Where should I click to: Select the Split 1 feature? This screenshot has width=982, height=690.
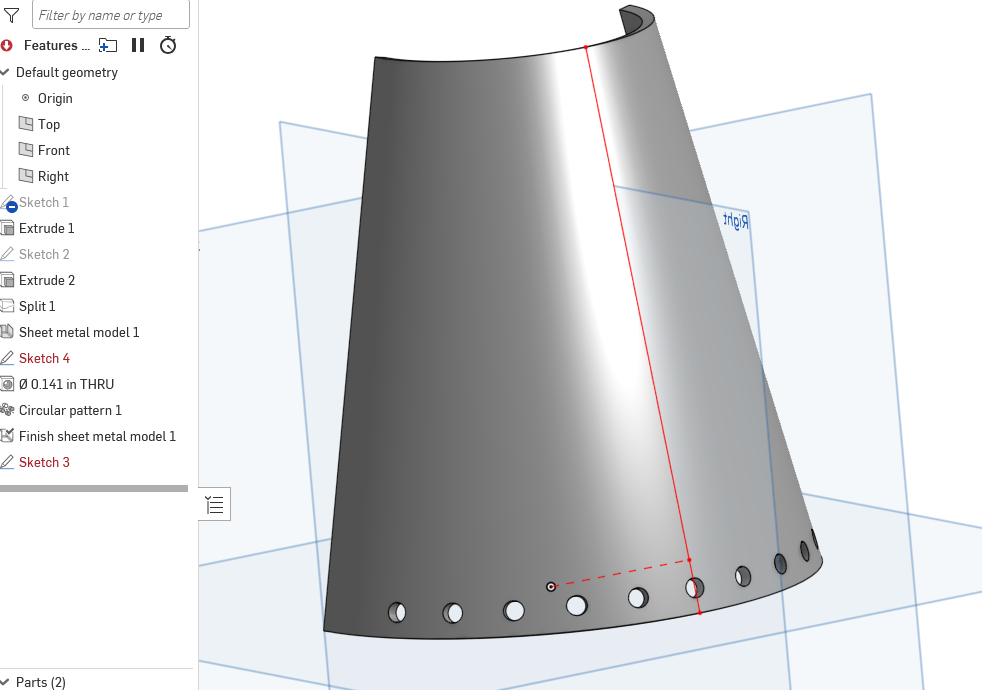point(37,306)
